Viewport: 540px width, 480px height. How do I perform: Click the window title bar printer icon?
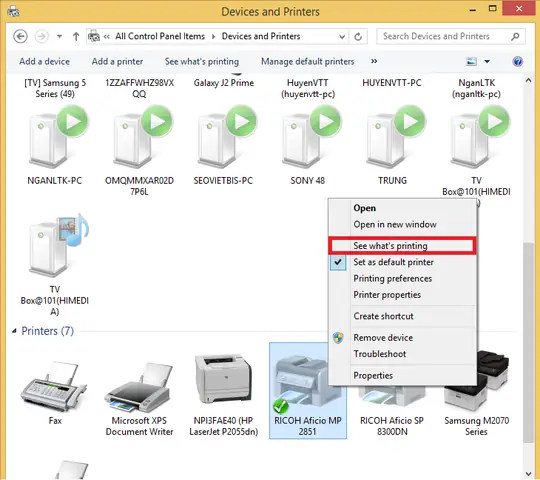click(13, 12)
